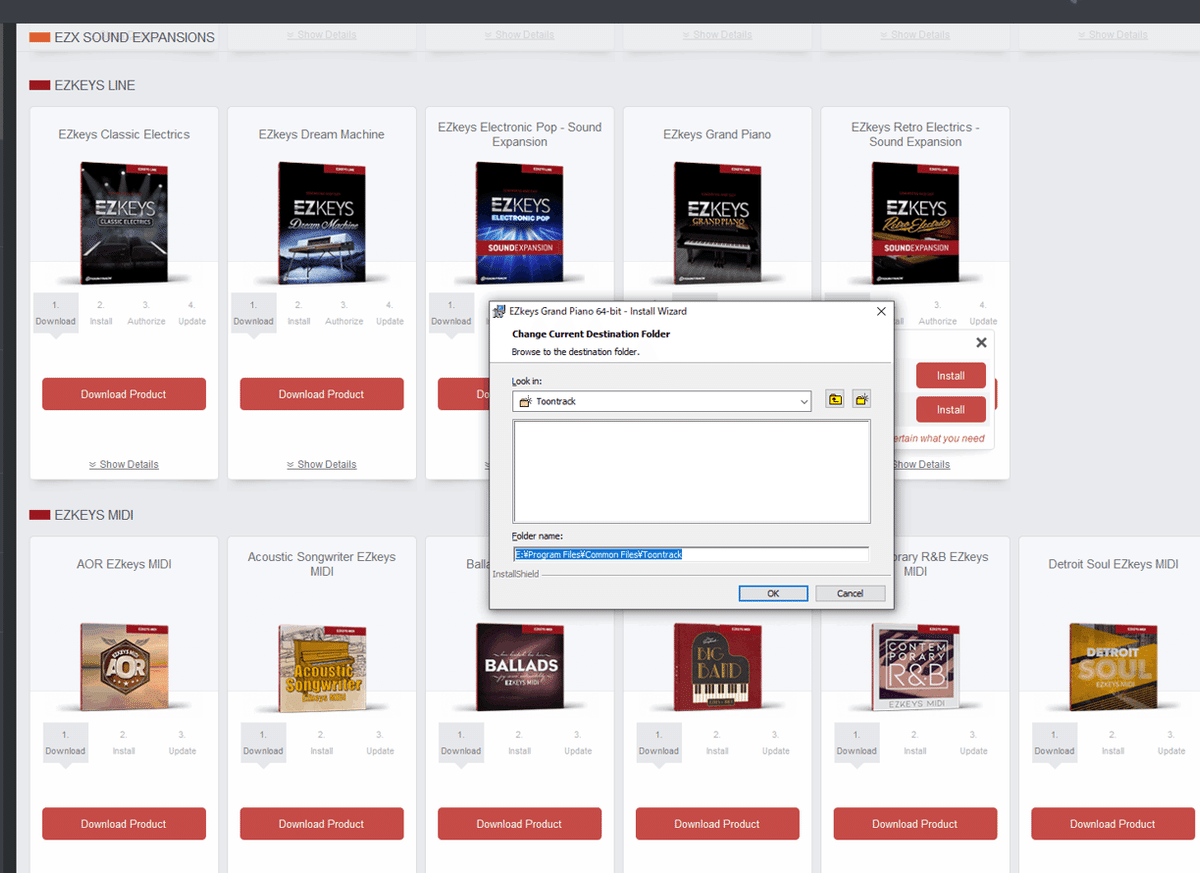Screen dimensions: 1200x873
Task: Download the Acoustic Songwriter EZkeys MIDI product
Action: [x=322, y=824]
